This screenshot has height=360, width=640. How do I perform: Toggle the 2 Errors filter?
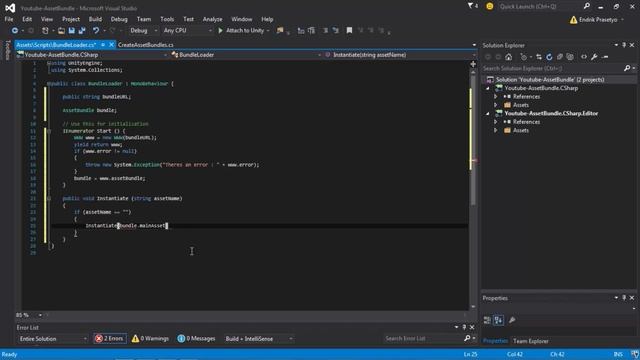pyautogui.click(x=110, y=338)
